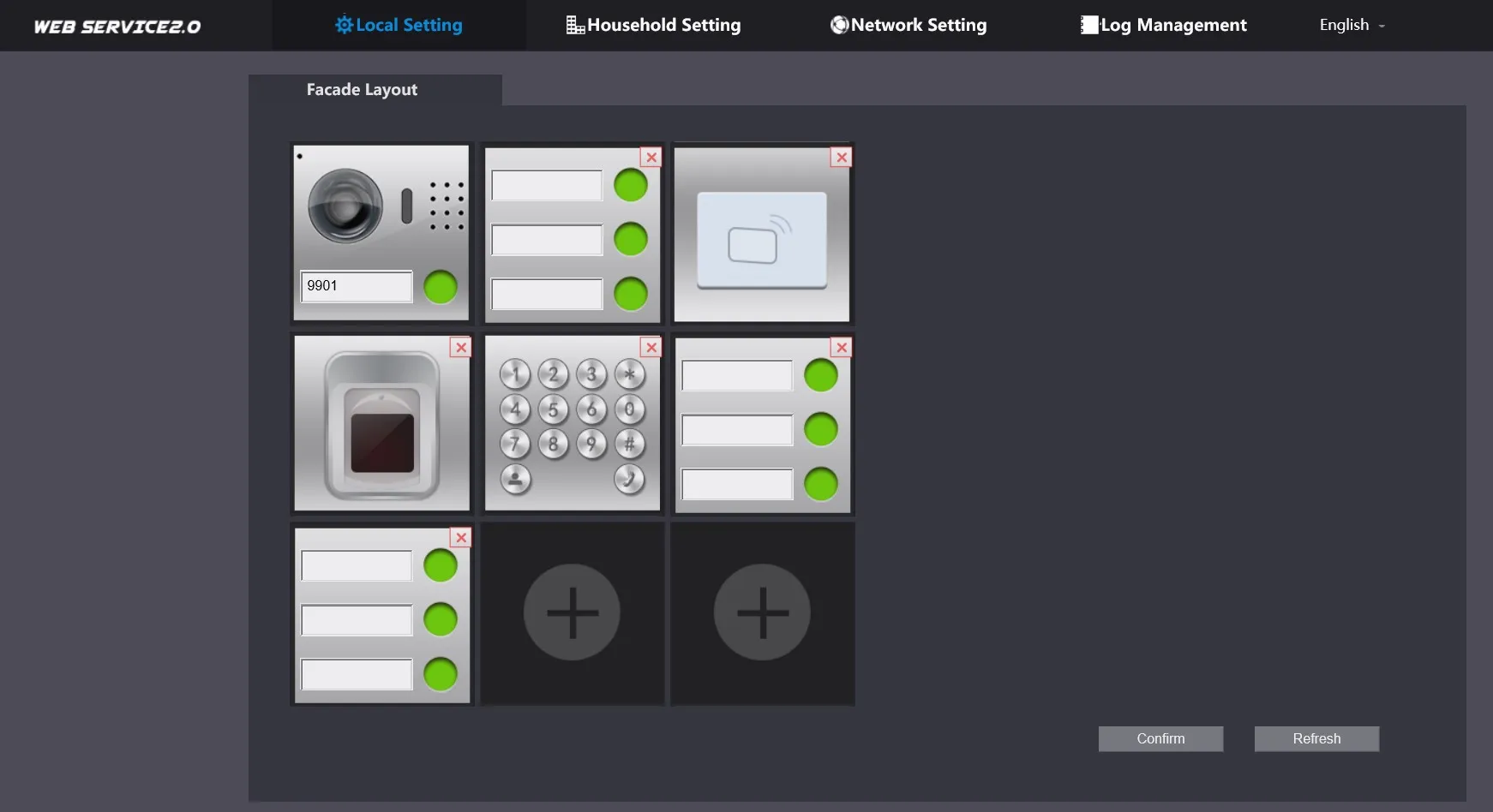Click the Refresh button
Image resolution: width=1493 pixels, height=812 pixels.
pos(1316,739)
